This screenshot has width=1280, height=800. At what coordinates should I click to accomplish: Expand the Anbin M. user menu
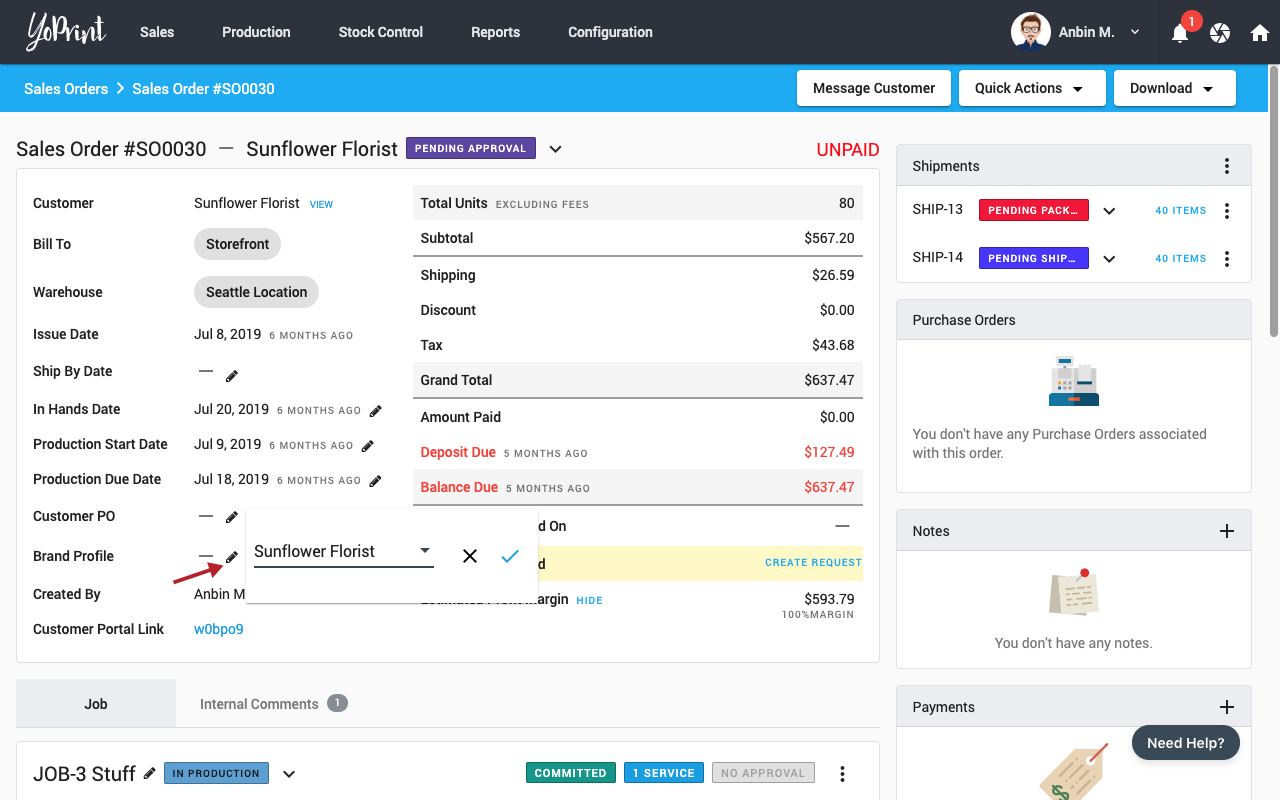(x=1135, y=32)
